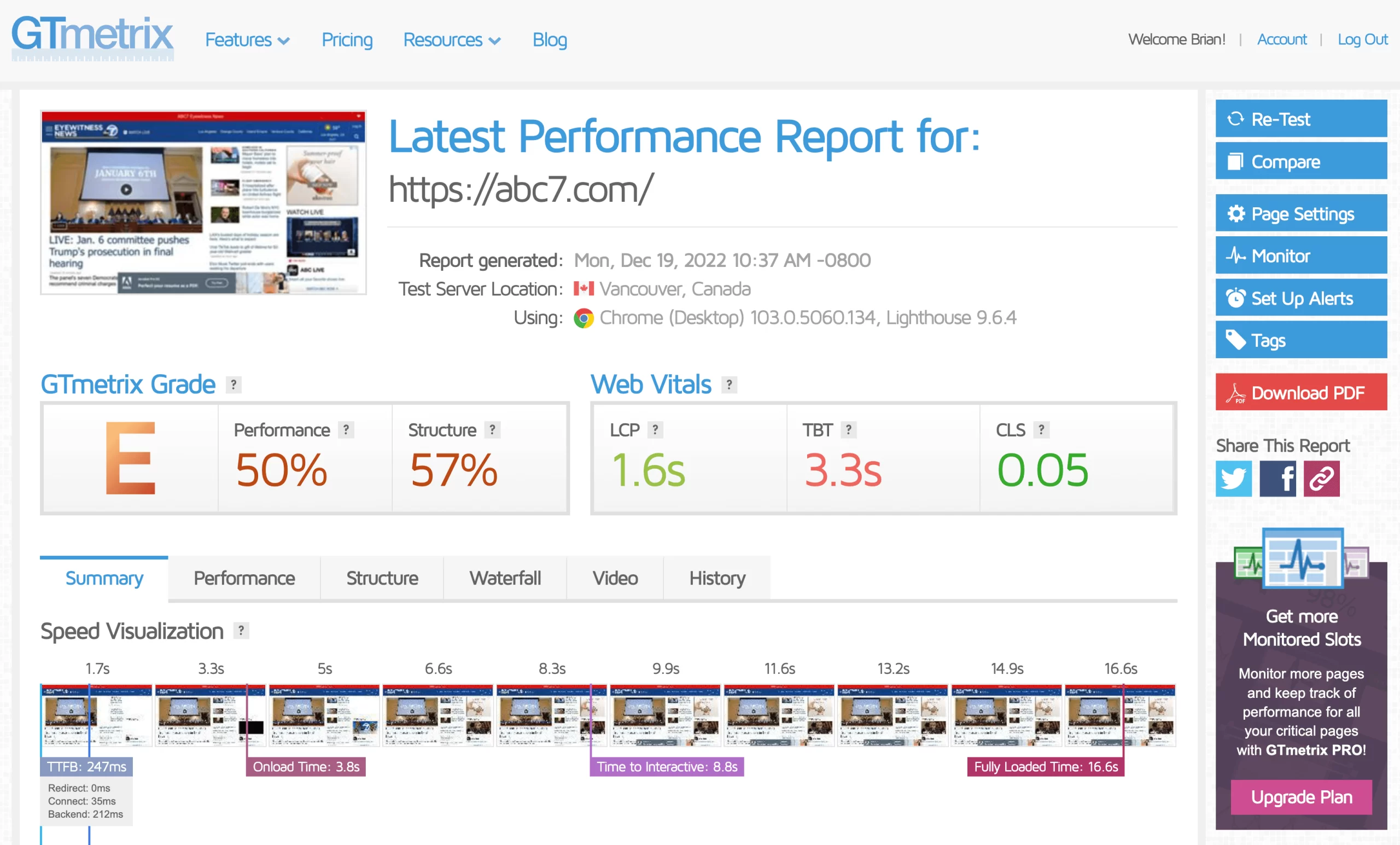Expand the Features dropdown menu

248,40
